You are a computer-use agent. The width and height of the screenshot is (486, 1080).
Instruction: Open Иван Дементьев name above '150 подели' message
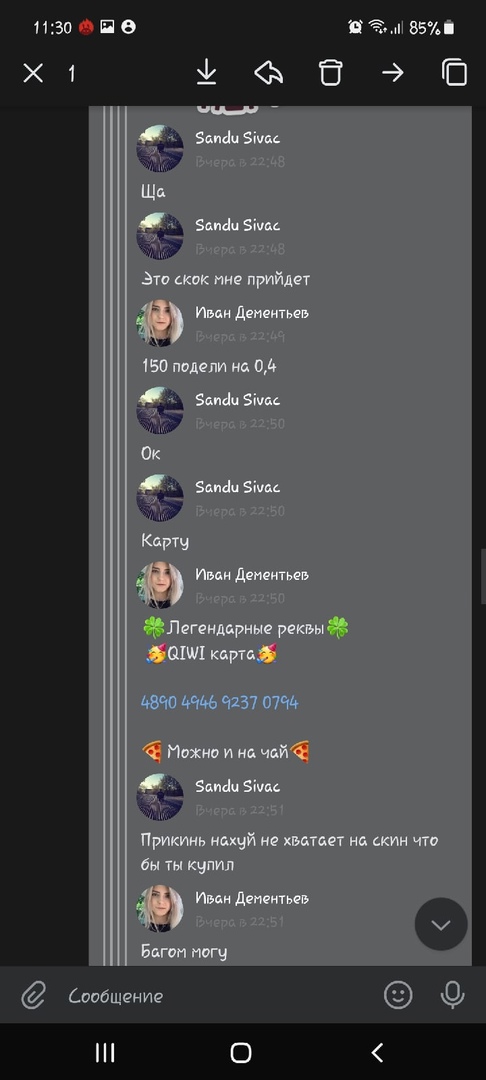point(252,313)
